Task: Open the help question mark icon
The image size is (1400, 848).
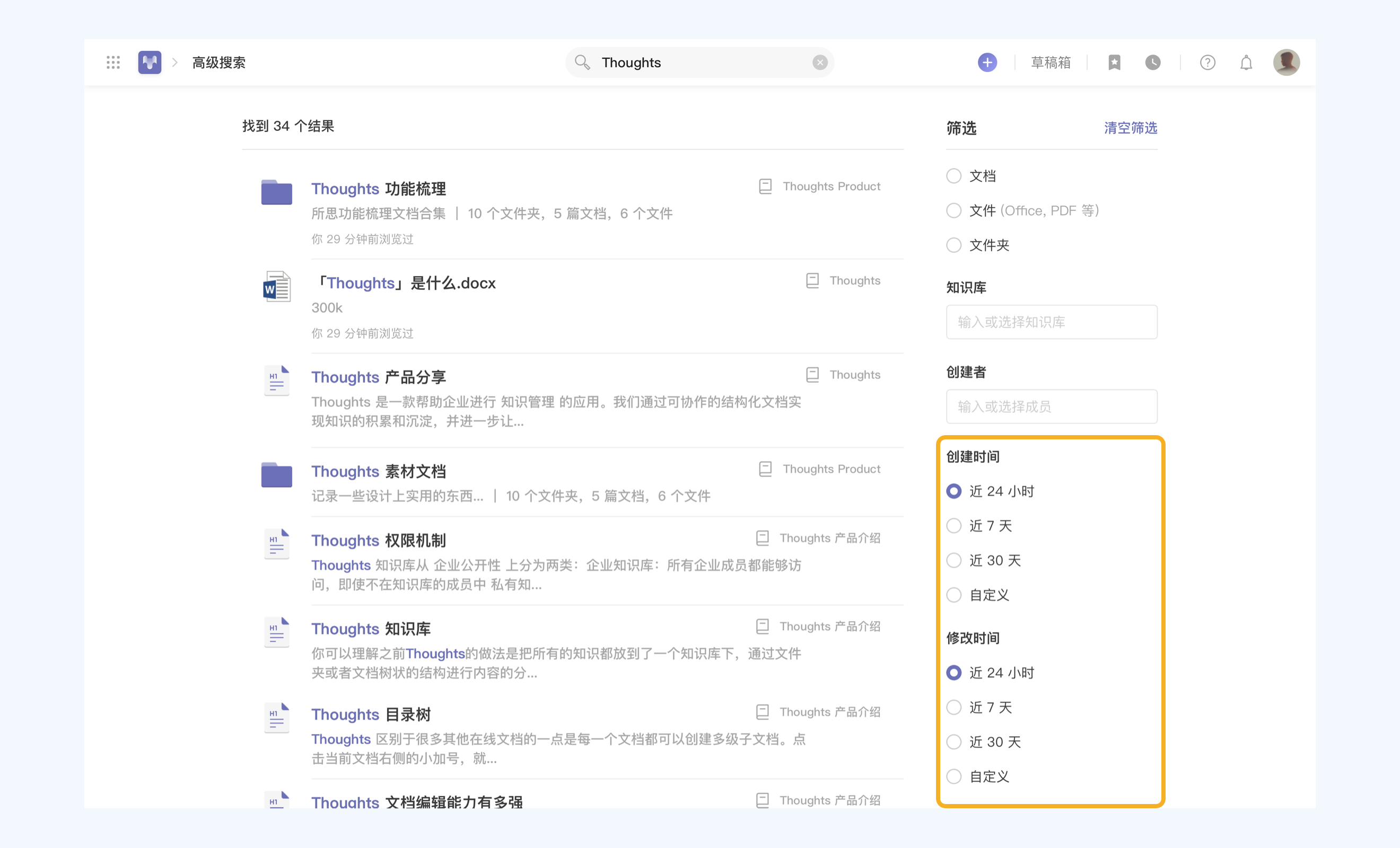Action: coord(1207,63)
